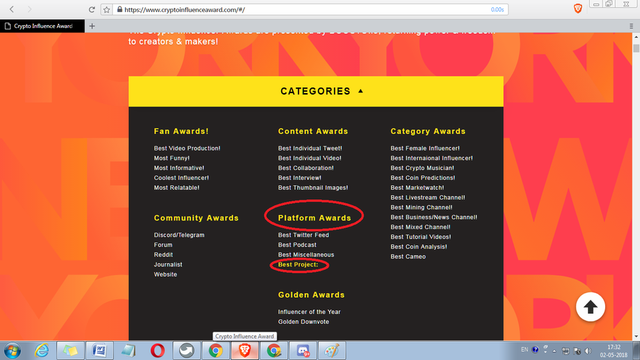Switch to Crypto Influence Award tab
Image resolution: width=640 pixels, height=360 pixels.
click(x=42, y=26)
